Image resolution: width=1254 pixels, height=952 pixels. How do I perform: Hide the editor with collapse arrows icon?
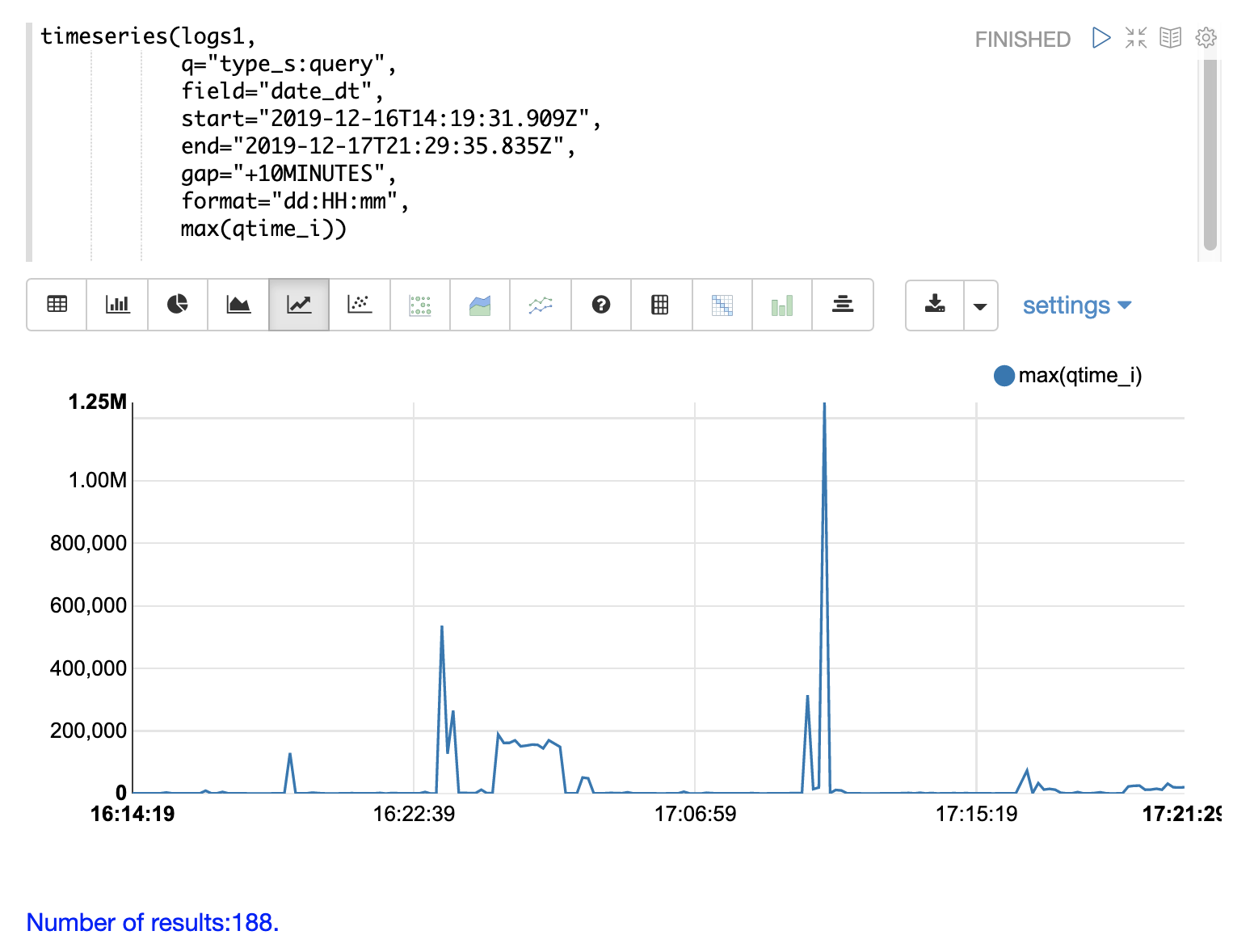(1136, 38)
